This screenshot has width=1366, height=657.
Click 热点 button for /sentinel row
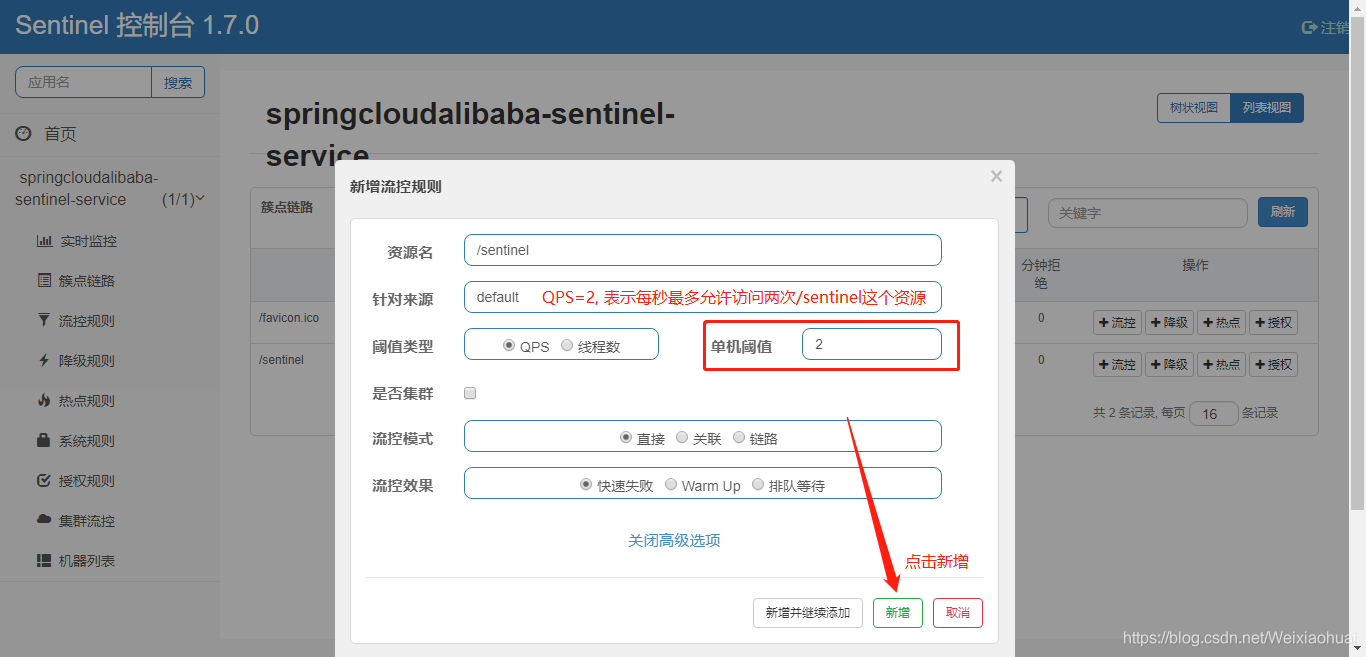[x=1221, y=364]
